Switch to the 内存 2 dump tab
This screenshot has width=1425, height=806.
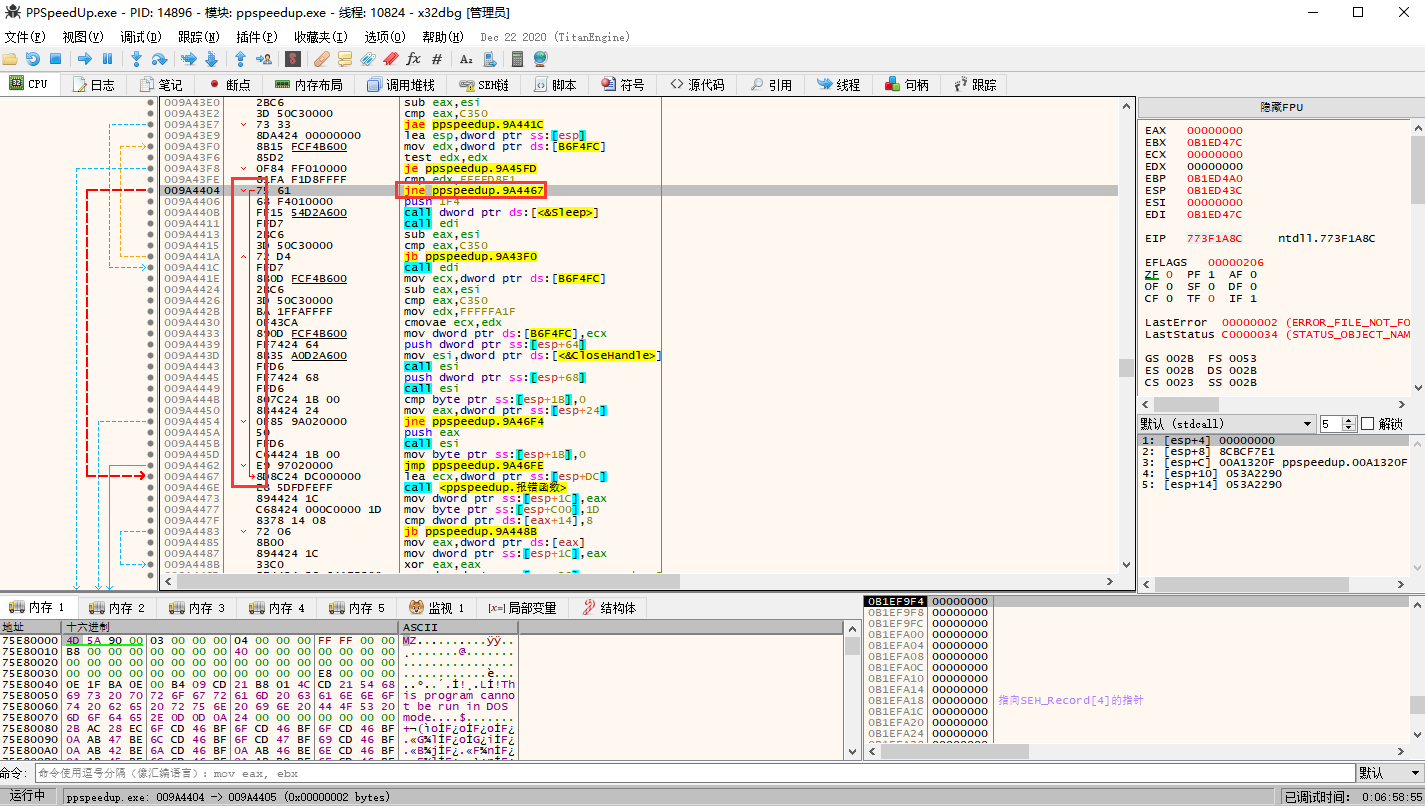click(x=117, y=608)
